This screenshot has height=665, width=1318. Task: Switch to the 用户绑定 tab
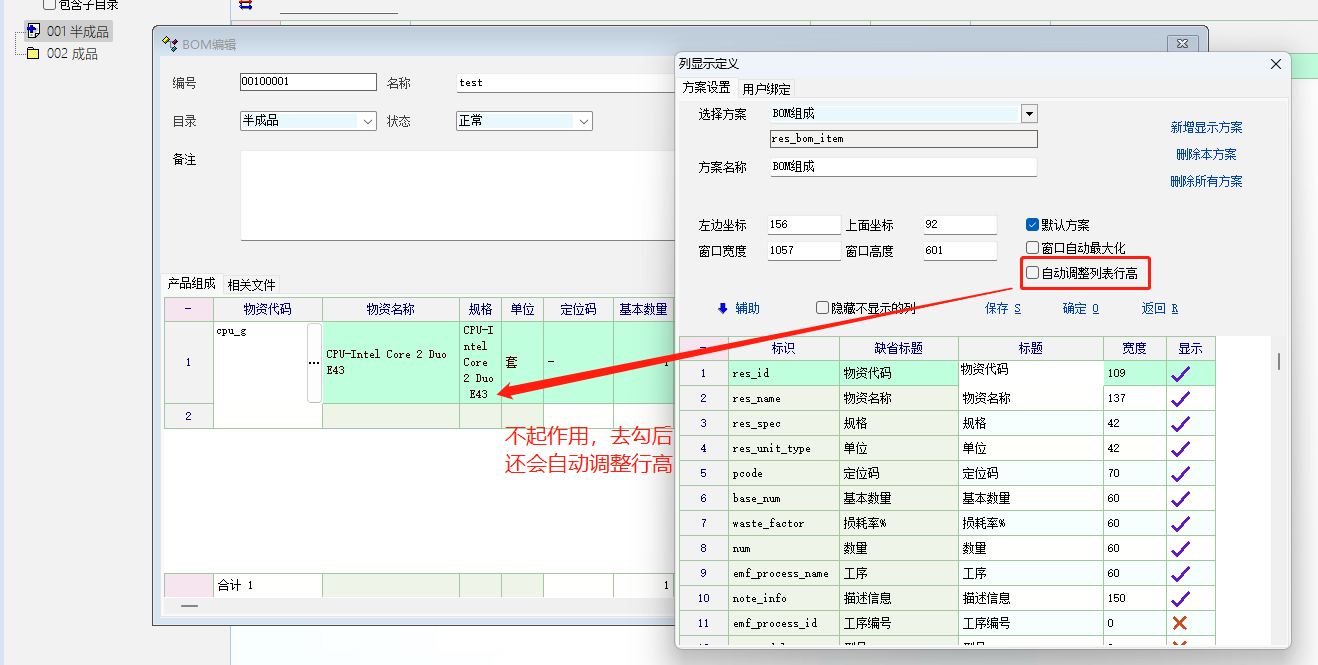pos(766,89)
